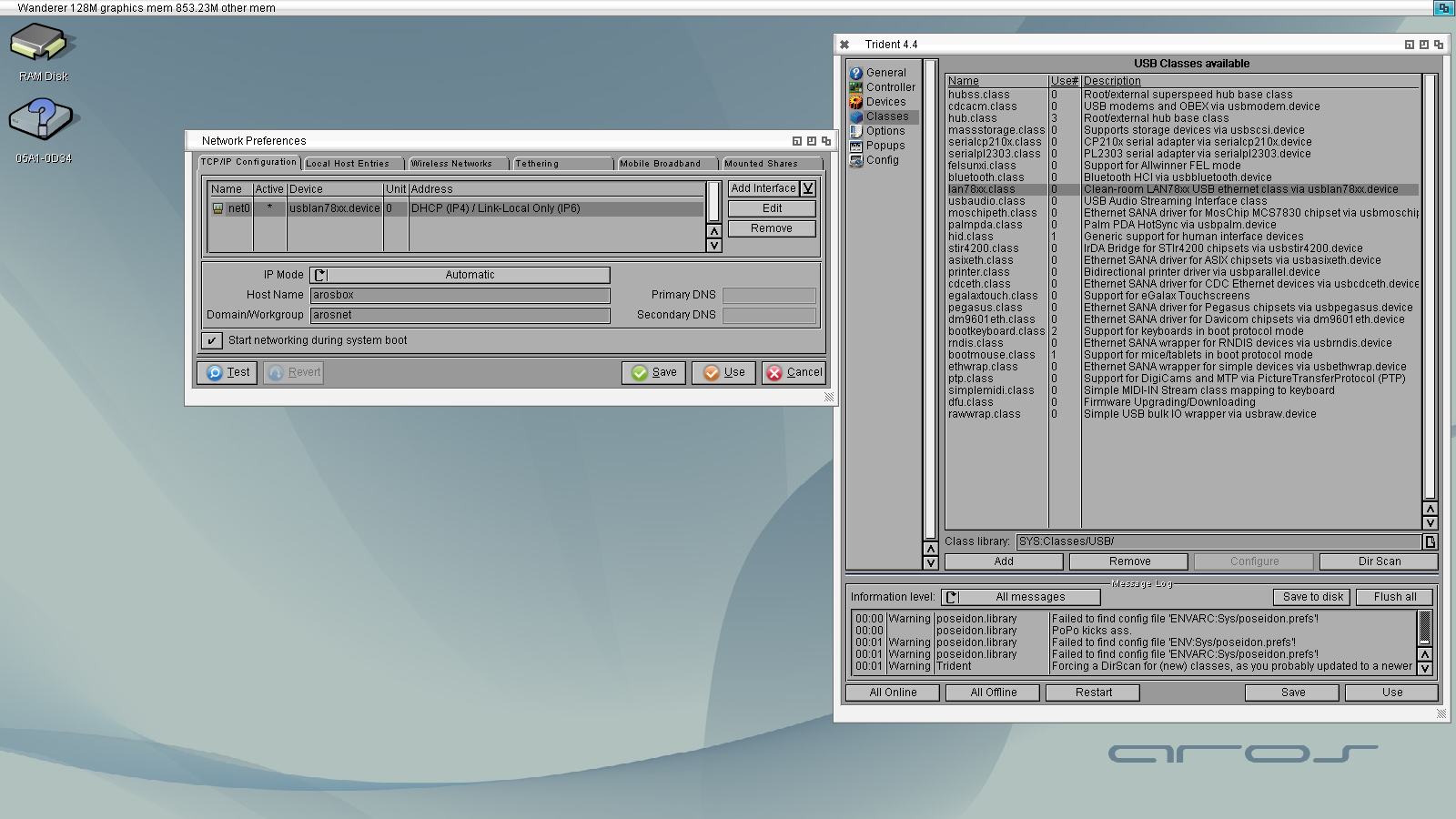Image resolution: width=1456 pixels, height=819 pixels.
Task: Open the Wireless Networks tab
Action: tap(458, 164)
